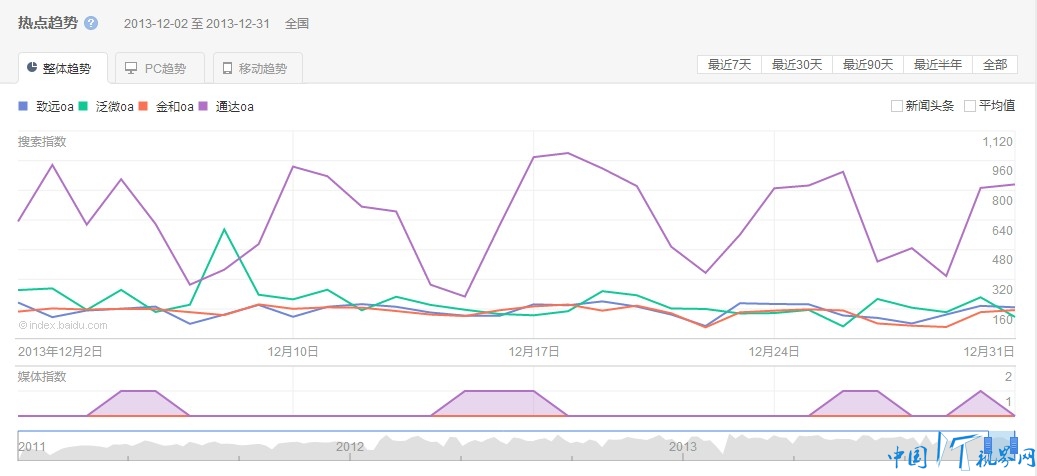Click the pie chart icon on 整体趋势
This screenshot has width=1037, height=476.
32,67
